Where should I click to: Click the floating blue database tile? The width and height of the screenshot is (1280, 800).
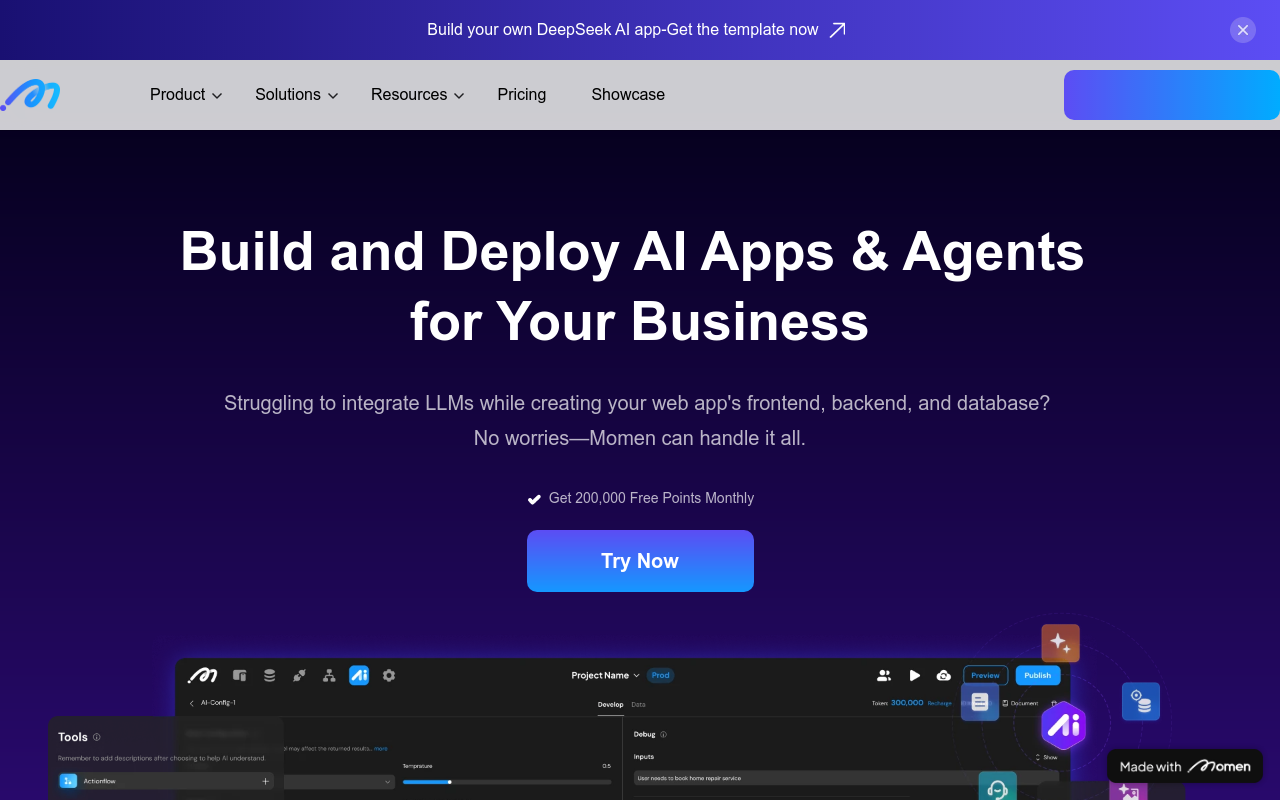(1141, 701)
